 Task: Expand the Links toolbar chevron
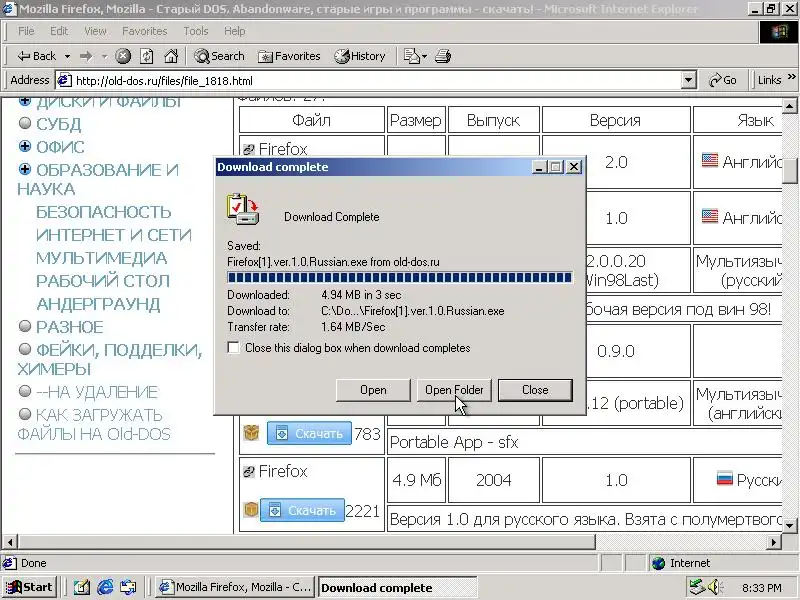(791, 77)
